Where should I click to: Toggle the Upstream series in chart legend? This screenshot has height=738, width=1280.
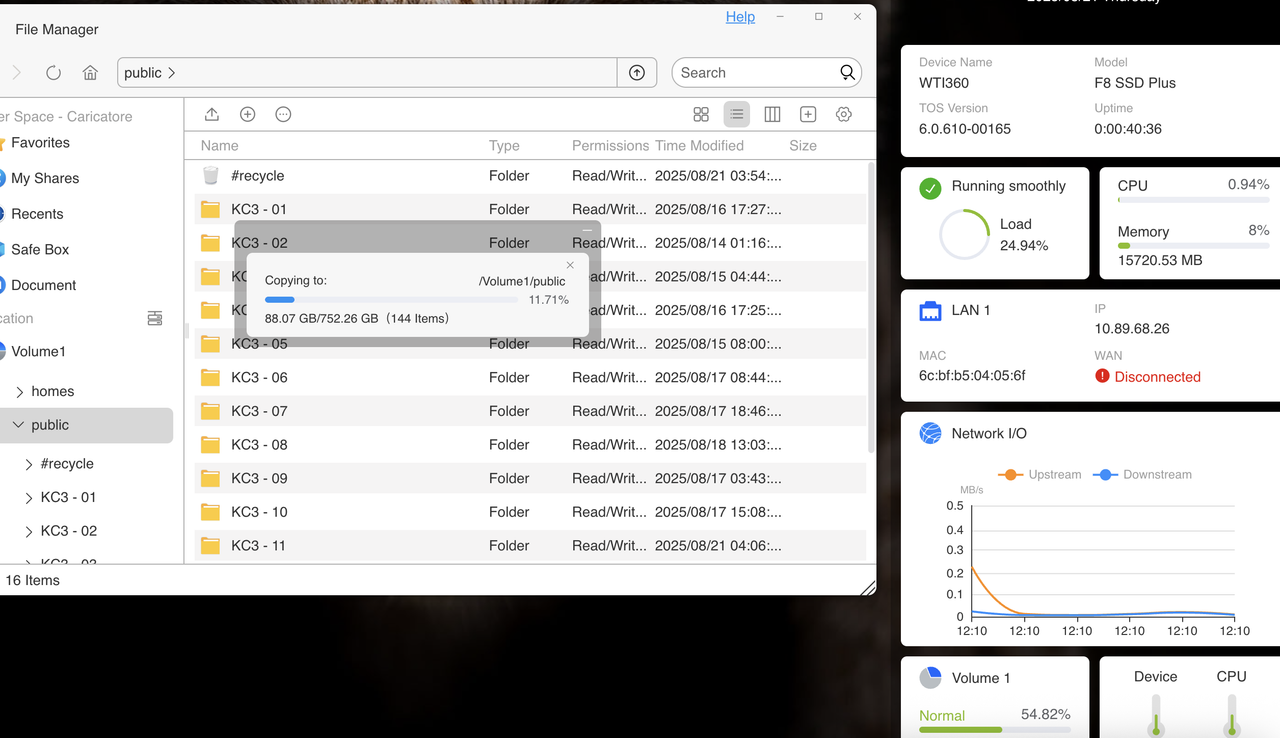(x=1039, y=474)
